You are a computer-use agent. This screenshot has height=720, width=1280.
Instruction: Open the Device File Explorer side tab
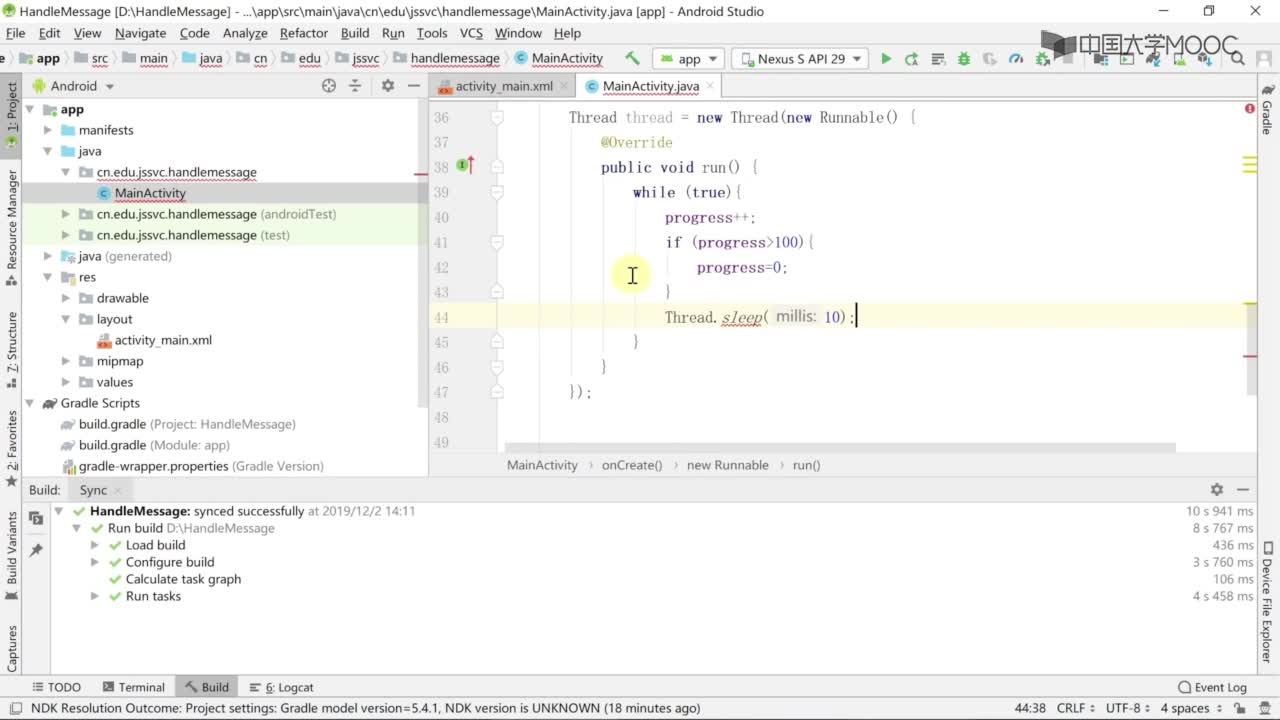click(x=1267, y=600)
